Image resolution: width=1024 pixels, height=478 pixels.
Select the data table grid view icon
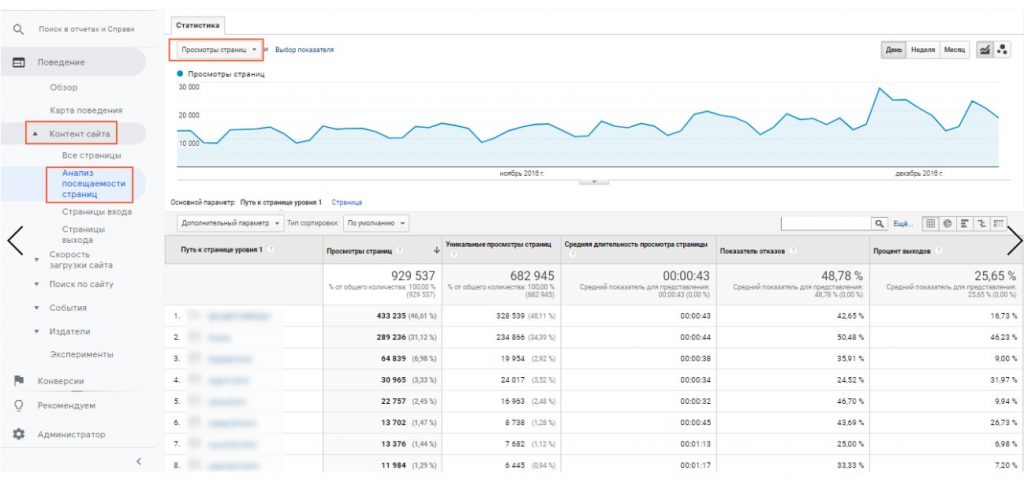click(x=930, y=223)
